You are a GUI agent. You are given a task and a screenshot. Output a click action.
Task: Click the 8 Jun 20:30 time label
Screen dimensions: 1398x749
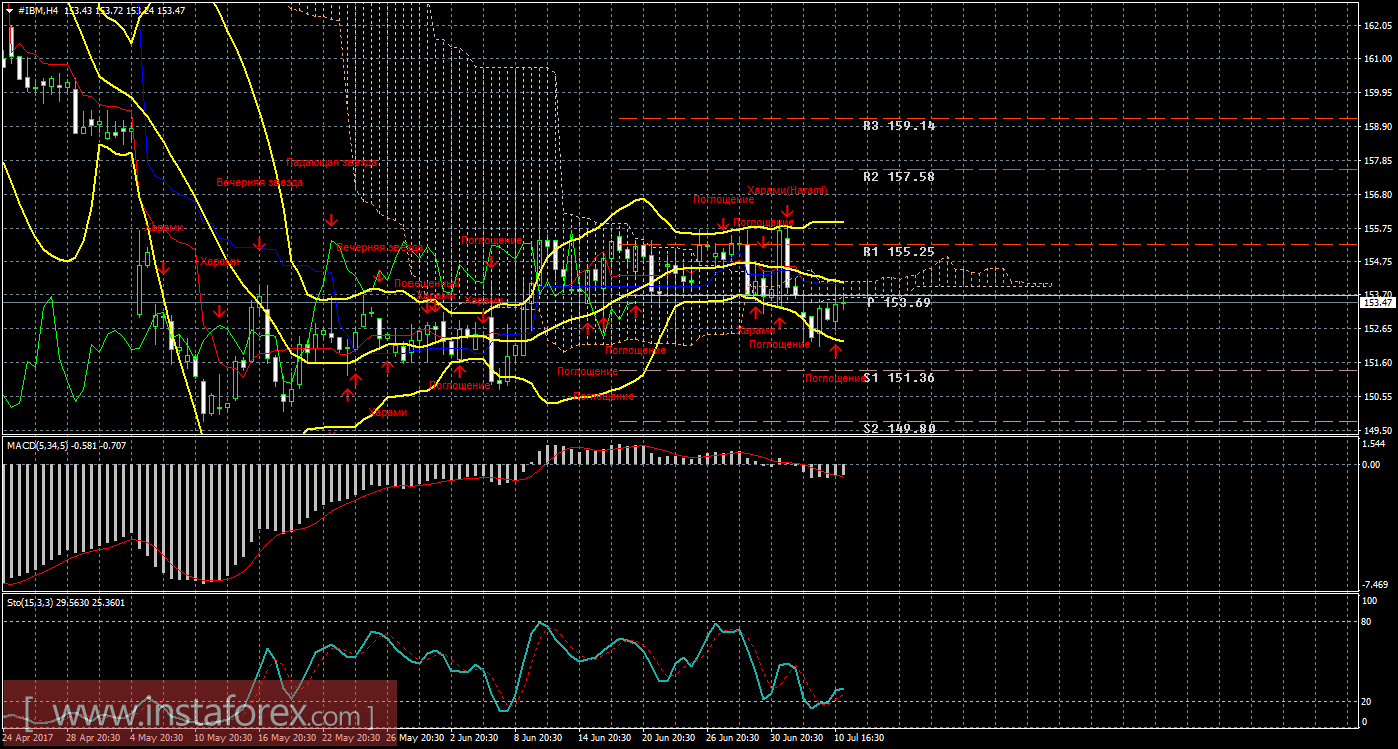pyautogui.click(x=537, y=738)
